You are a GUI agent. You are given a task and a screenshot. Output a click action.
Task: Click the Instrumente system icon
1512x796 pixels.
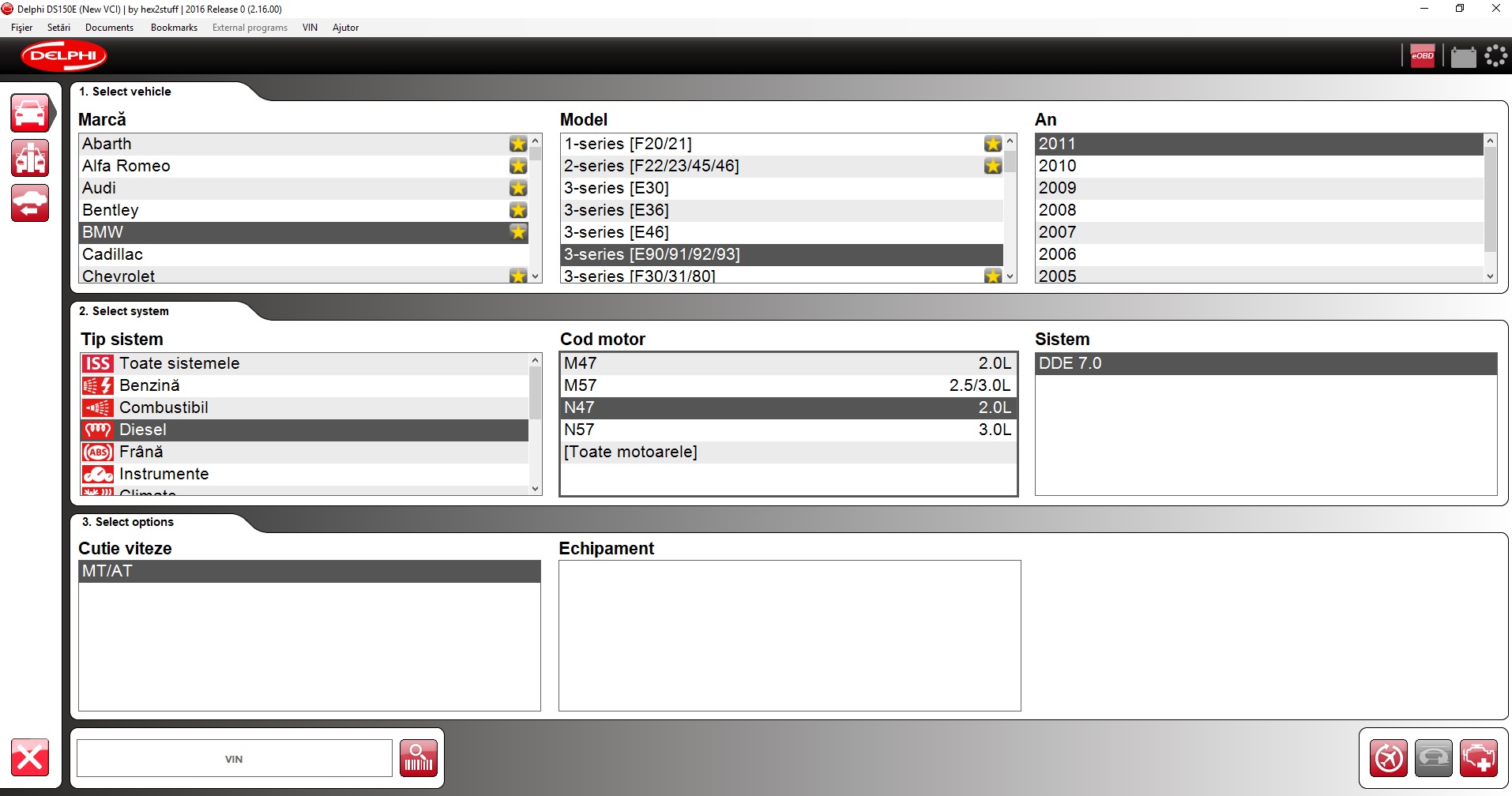(98, 474)
